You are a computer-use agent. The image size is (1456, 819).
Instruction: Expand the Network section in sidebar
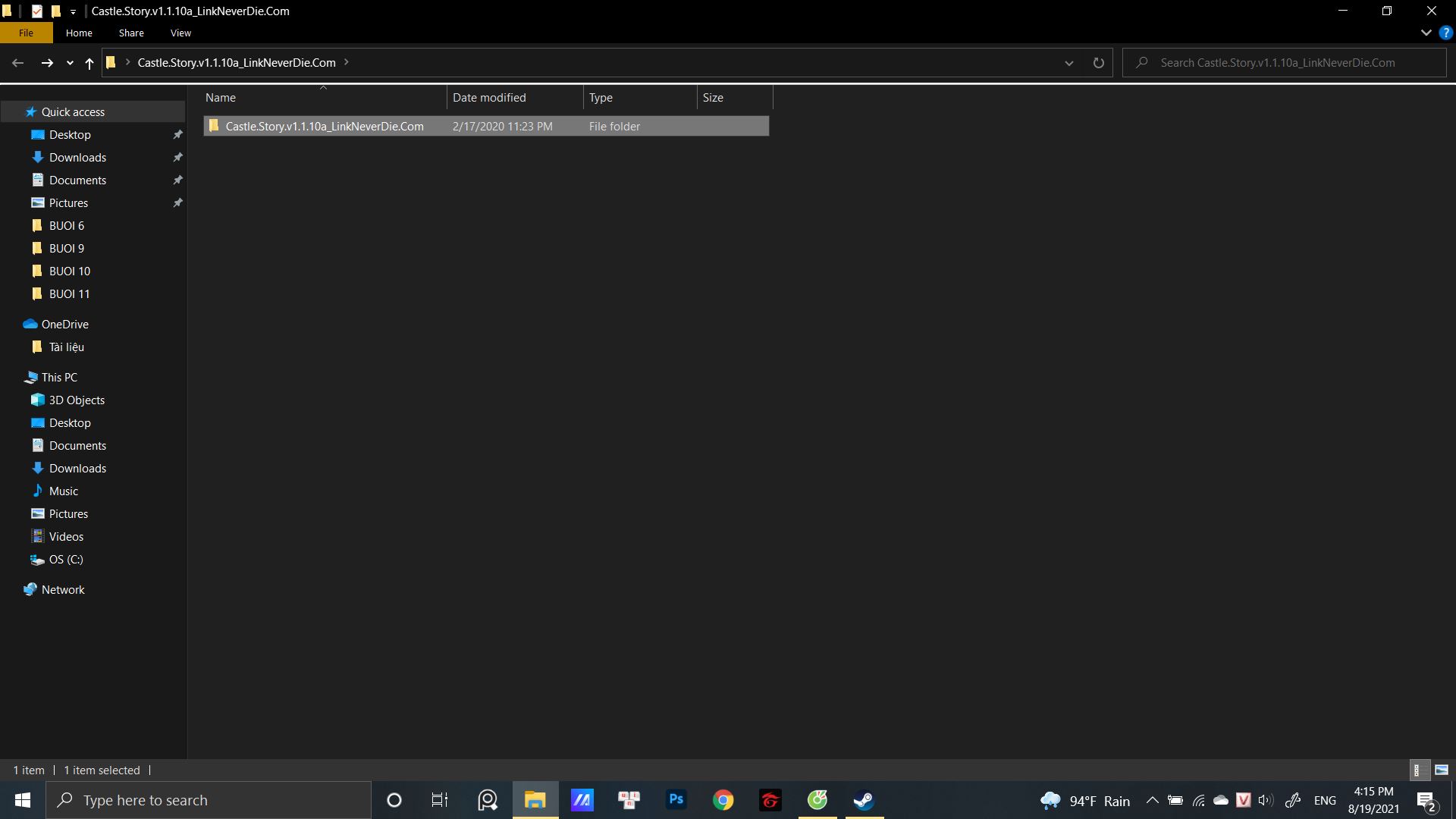[x=8, y=589]
